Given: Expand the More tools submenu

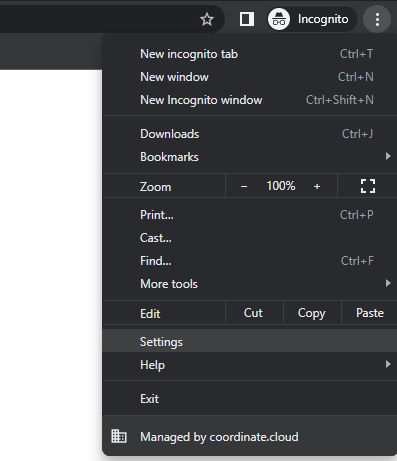Looking at the screenshot, I should click(250, 284).
